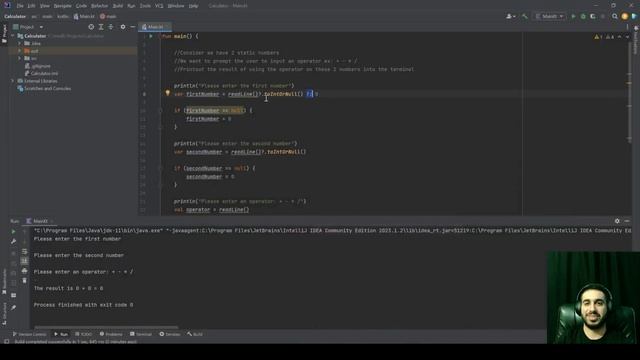Click Run with Coverage icon
Viewport: 640px width, 360px height.
pyautogui.click(x=593, y=16)
